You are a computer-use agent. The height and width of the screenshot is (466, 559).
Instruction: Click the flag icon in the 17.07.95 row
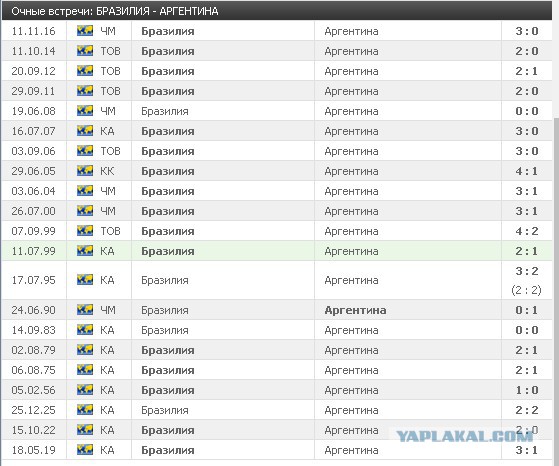pos(85,280)
